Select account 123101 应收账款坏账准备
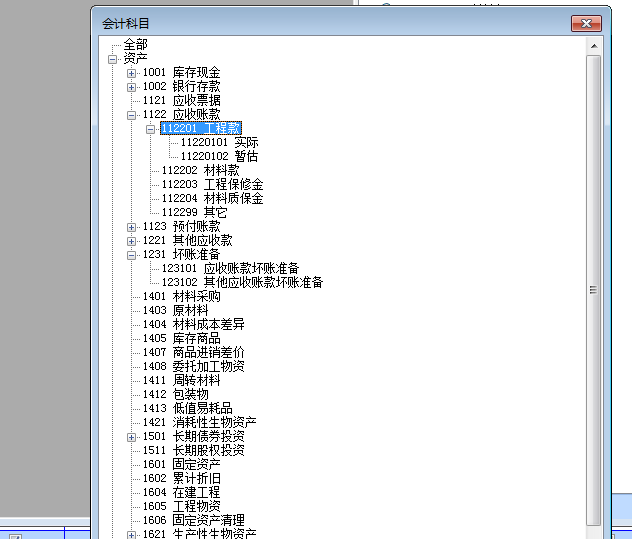632x539 pixels. pos(230,268)
